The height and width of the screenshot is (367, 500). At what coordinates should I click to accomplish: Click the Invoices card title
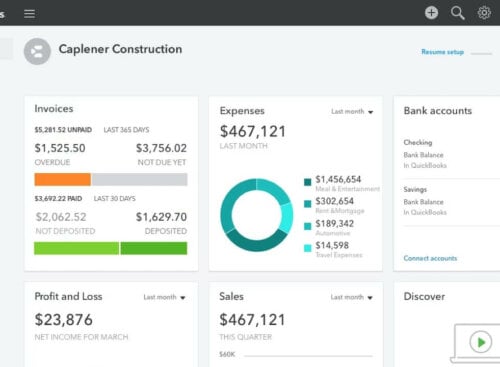coord(54,109)
